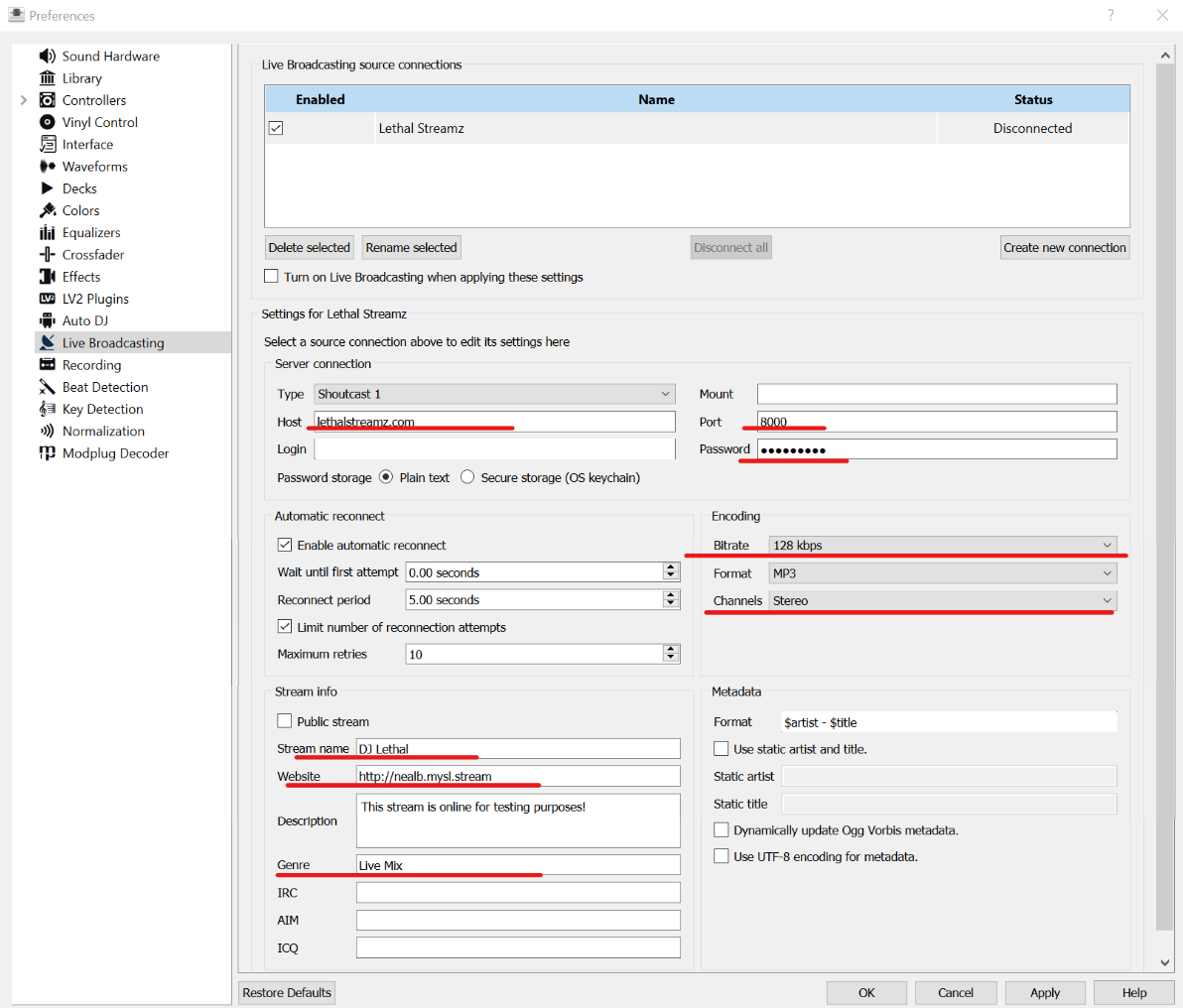Click the Effects icon
This screenshot has width=1183, height=1008.
pyautogui.click(x=48, y=276)
